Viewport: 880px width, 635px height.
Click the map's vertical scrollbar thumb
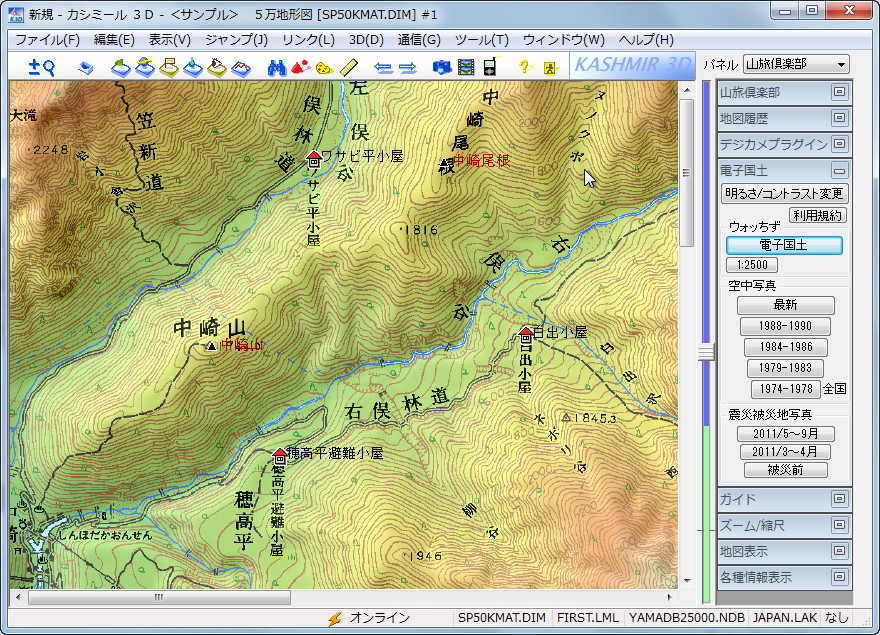(x=686, y=172)
